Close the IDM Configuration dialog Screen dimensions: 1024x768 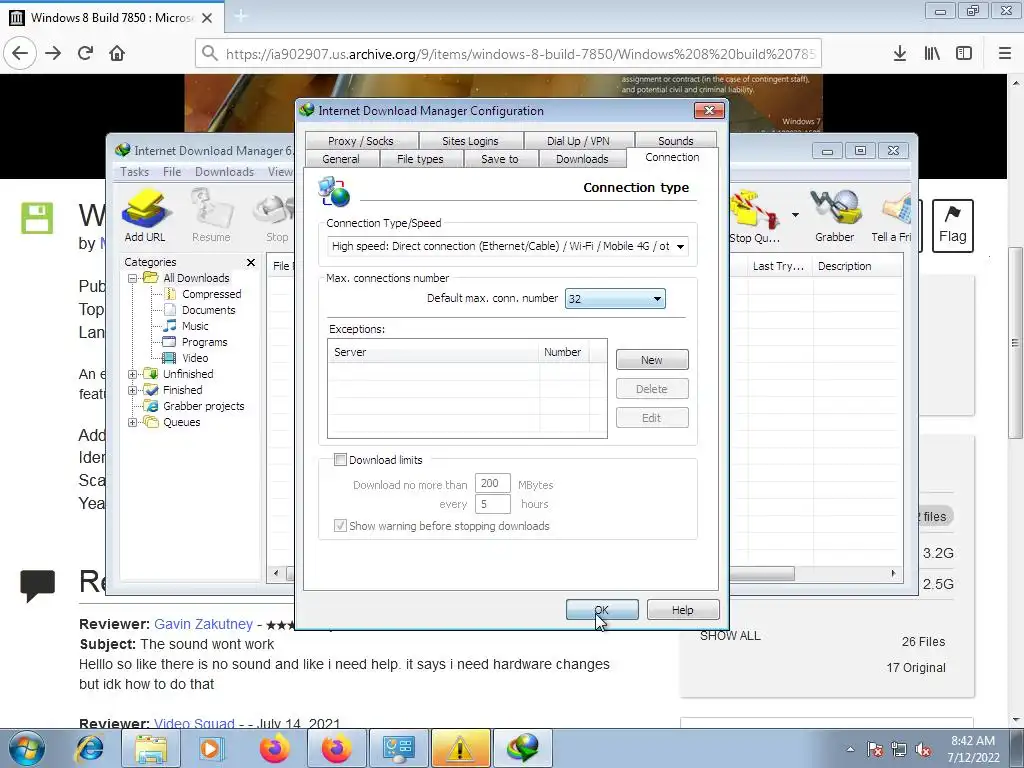pyautogui.click(x=709, y=110)
